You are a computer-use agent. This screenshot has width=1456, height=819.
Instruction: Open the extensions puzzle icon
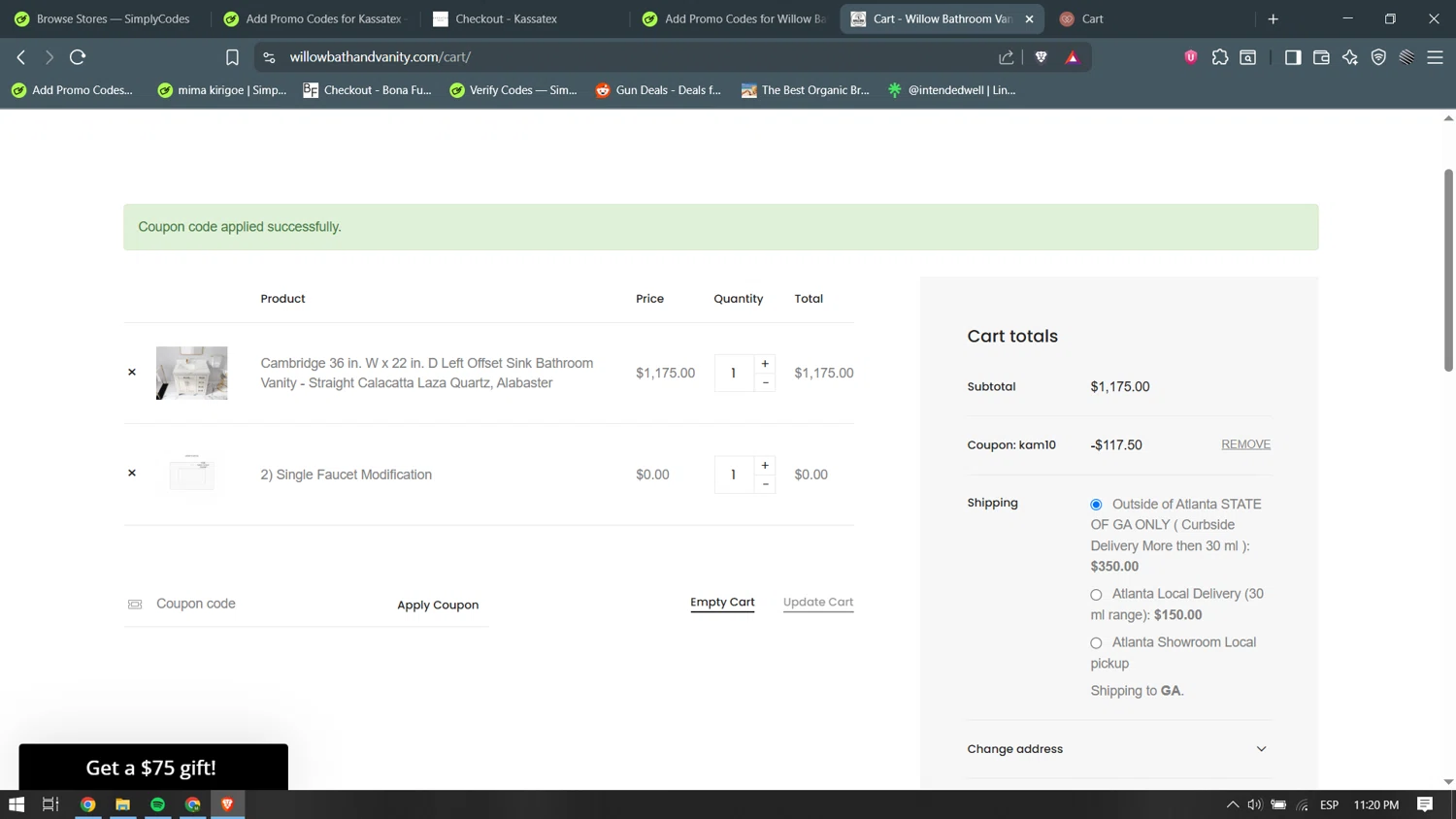point(1220,57)
